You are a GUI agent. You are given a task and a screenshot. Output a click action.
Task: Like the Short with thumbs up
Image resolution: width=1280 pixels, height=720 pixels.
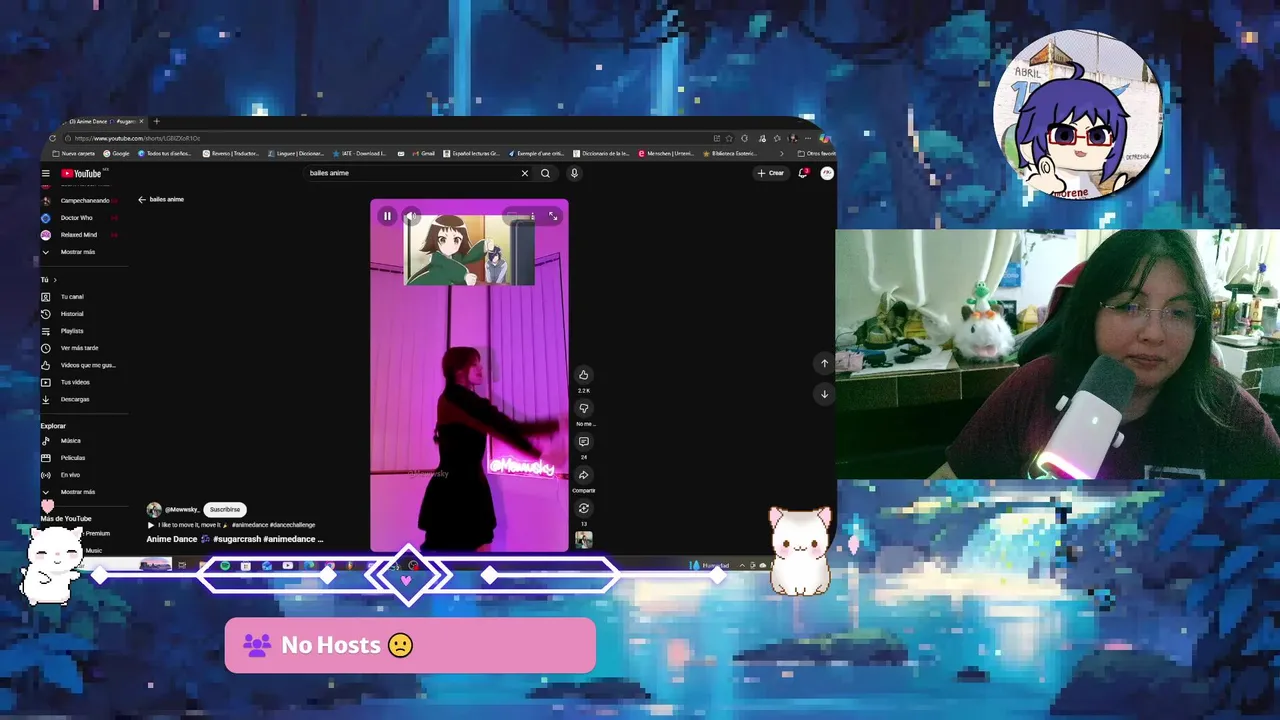point(584,375)
